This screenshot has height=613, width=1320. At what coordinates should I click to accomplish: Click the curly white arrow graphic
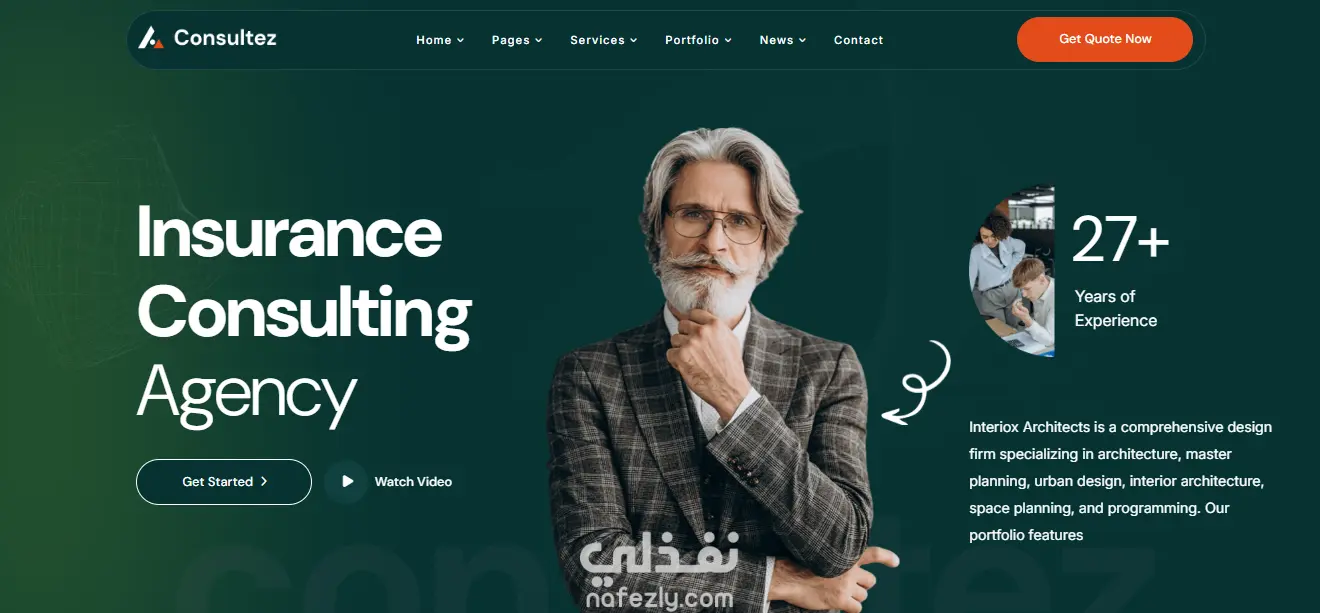coord(916,383)
